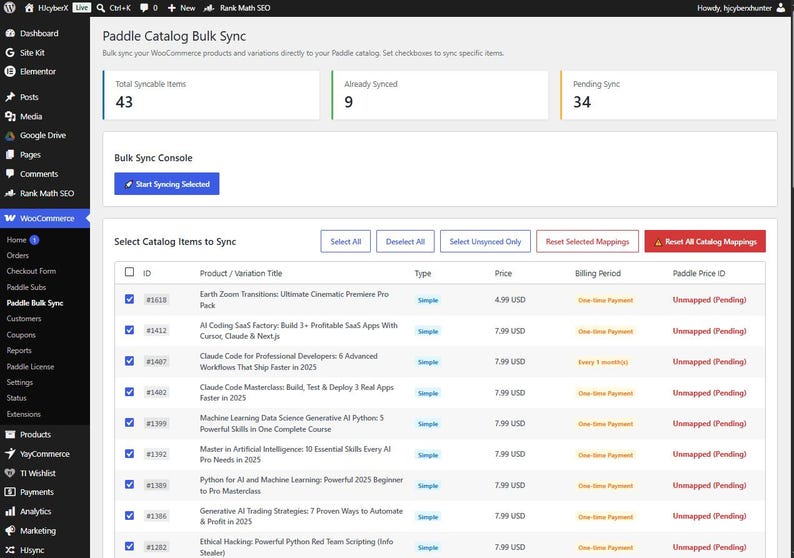The width and height of the screenshot is (794, 558).
Task: Click the Comments icon in sidebar
Action: [x=10, y=174]
